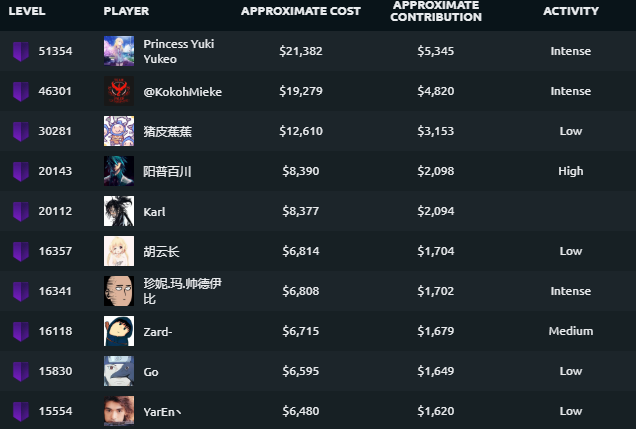Open the player name Princess Yuki Yukeo
This screenshot has width=636, height=429.
[x=179, y=51]
